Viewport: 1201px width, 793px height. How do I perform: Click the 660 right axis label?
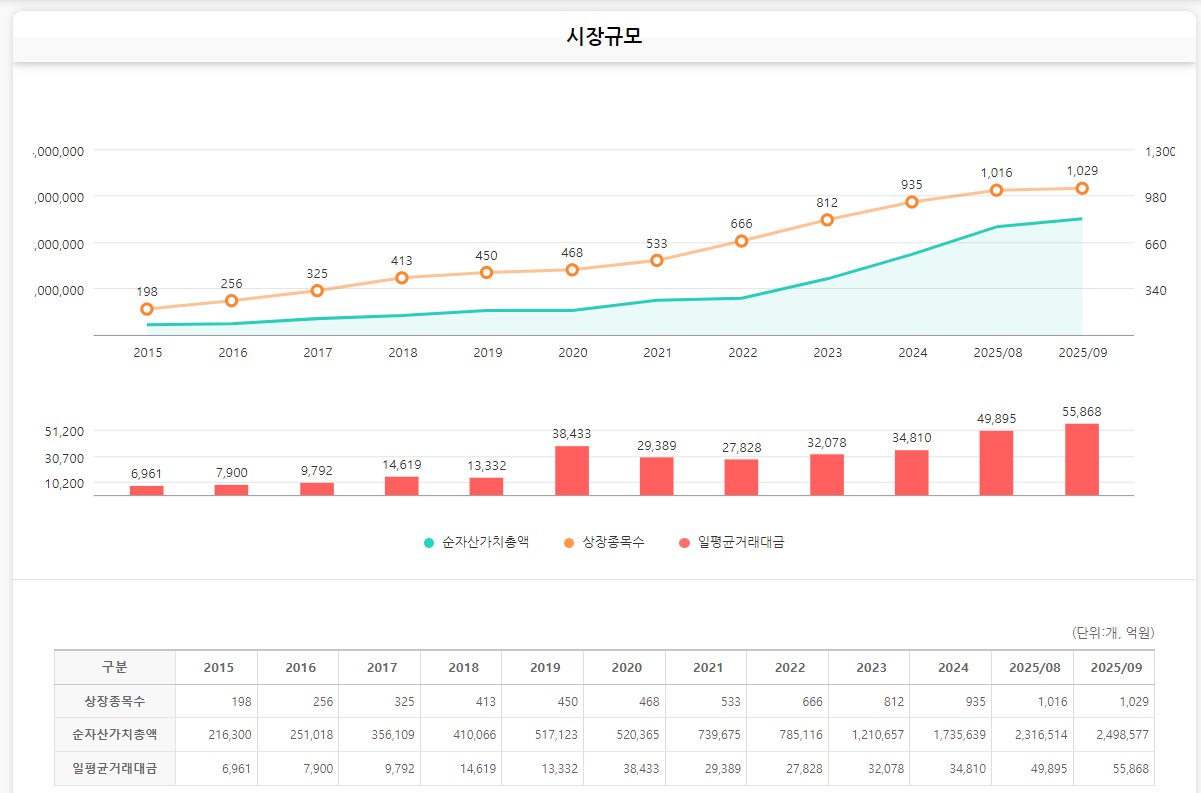pos(1156,244)
